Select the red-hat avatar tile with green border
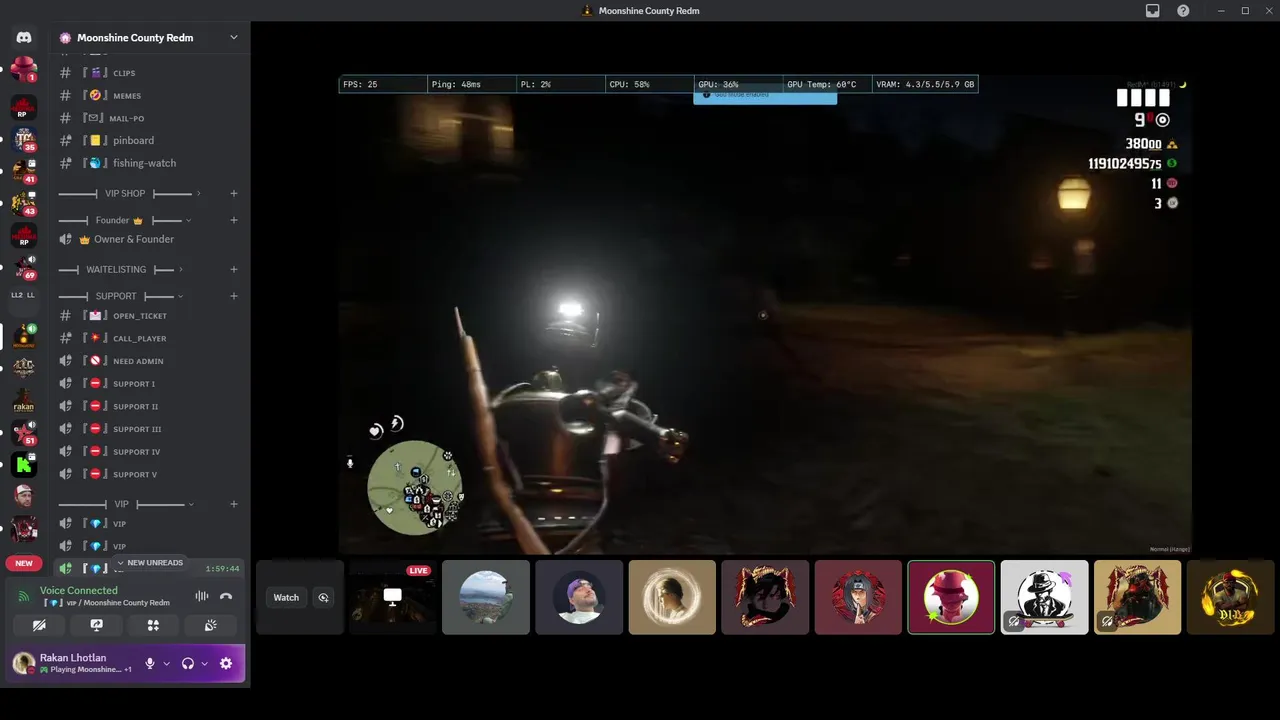 951,597
